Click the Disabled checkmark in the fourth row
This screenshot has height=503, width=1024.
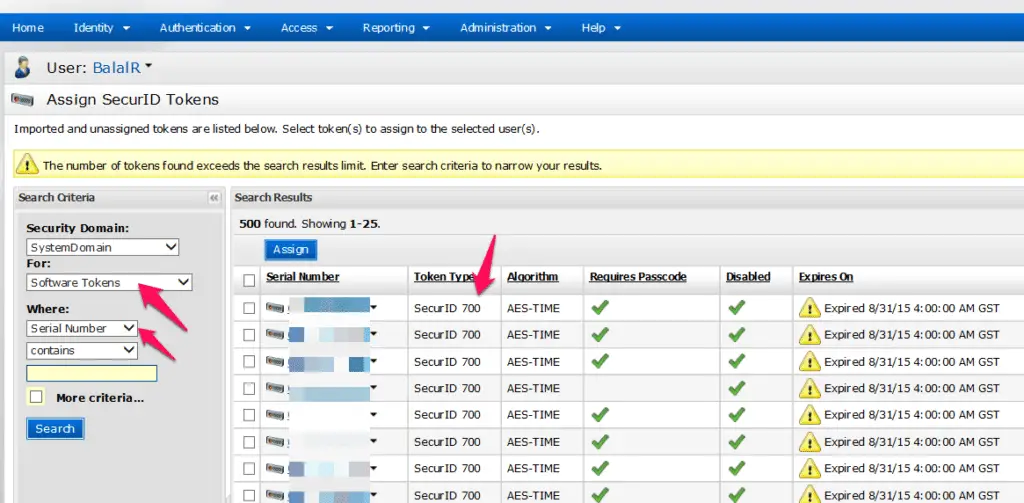(x=736, y=388)
